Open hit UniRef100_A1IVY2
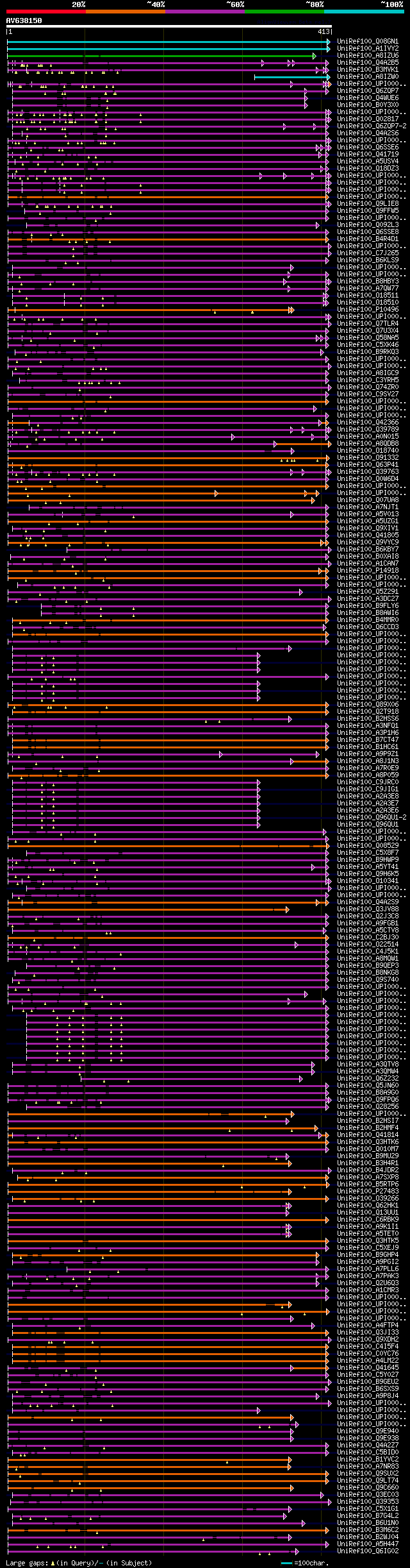 click(368, 49)
